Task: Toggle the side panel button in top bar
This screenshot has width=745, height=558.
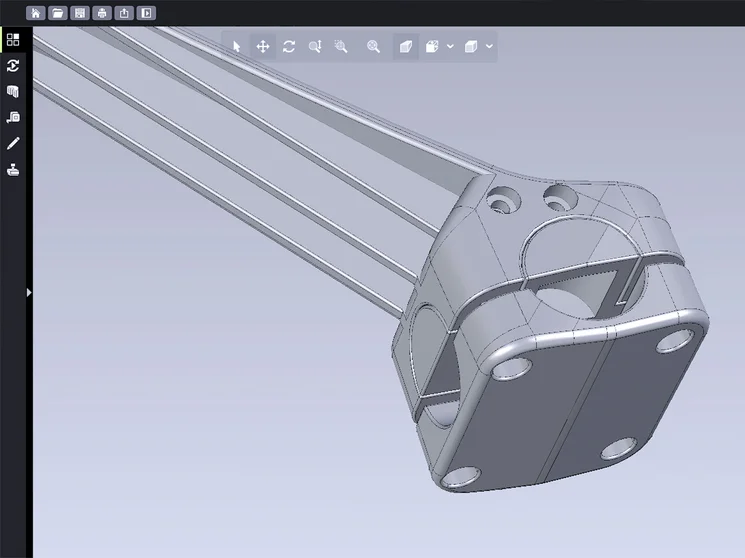Action: coord(146,14)
